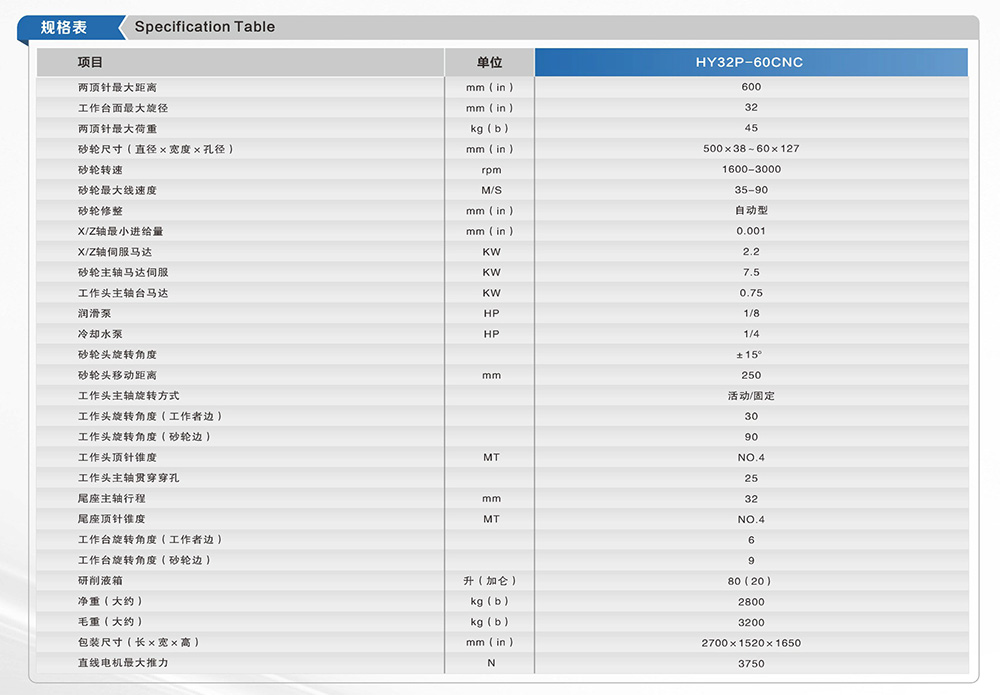Select the ±15° rotation angle value
1000x695 pixels.
tap(751, 355)
